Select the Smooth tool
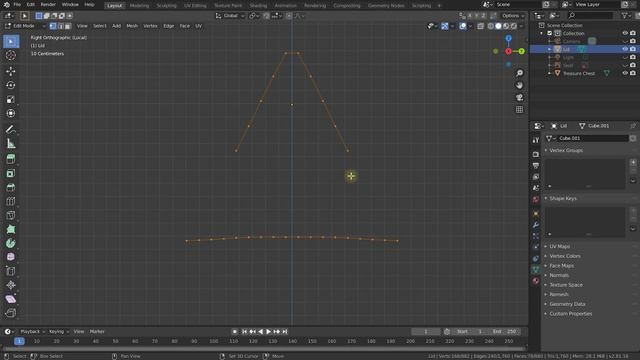640x360 pixels. pyautogui.click(x=11, y=257)
